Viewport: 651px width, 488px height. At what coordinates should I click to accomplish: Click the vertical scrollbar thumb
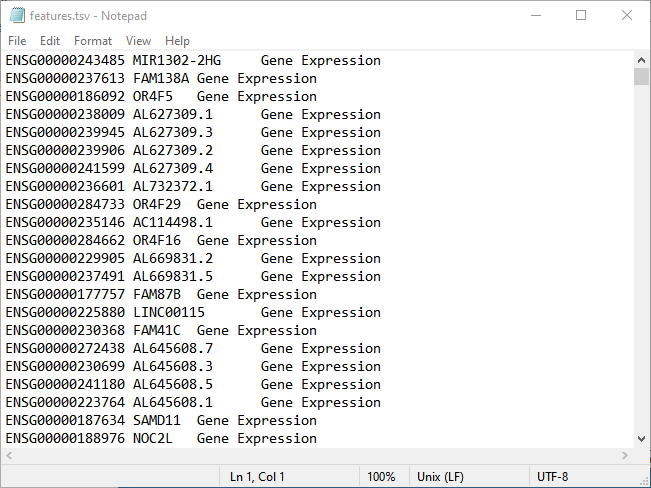pyautogui.click(x=641, y=78)
